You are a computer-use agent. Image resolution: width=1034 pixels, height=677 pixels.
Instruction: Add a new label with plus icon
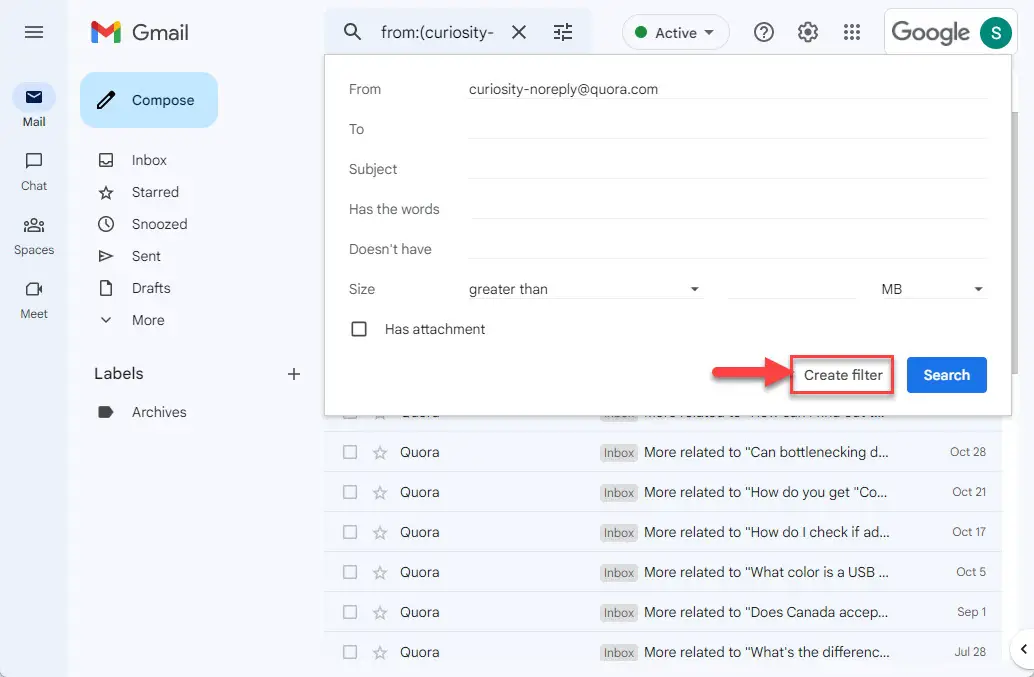coord(293,374)
